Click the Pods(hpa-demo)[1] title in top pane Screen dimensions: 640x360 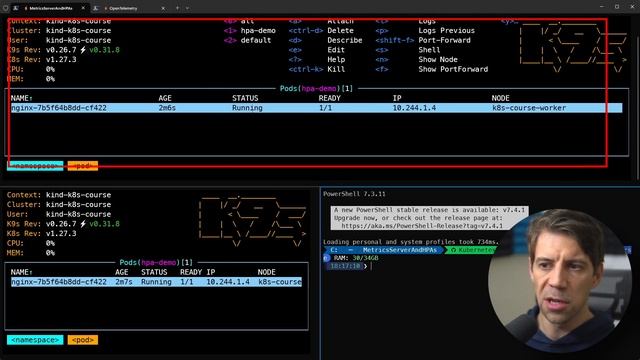[316, 89]
